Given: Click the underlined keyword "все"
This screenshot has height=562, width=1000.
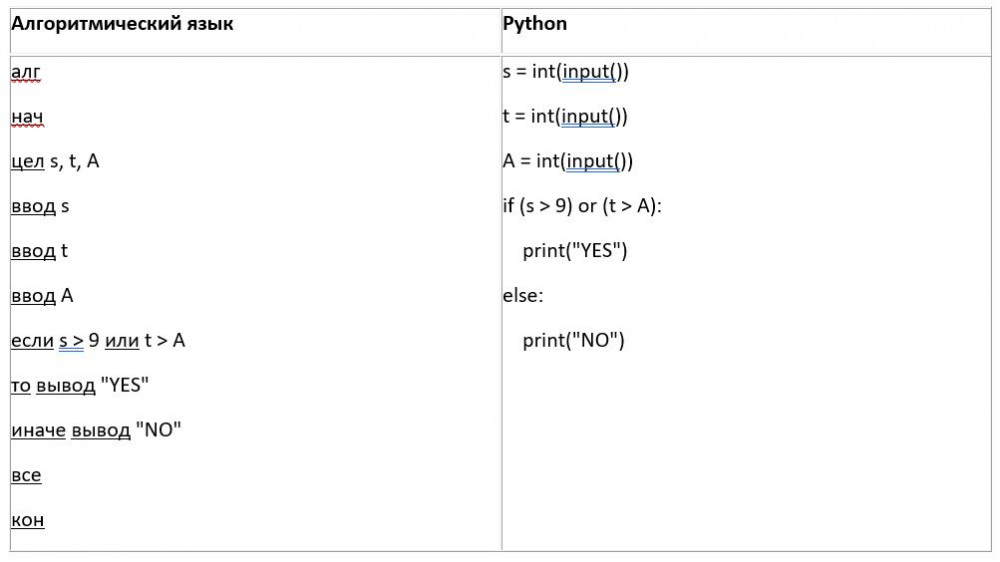Looking at the screenshot, I should 26,476.
